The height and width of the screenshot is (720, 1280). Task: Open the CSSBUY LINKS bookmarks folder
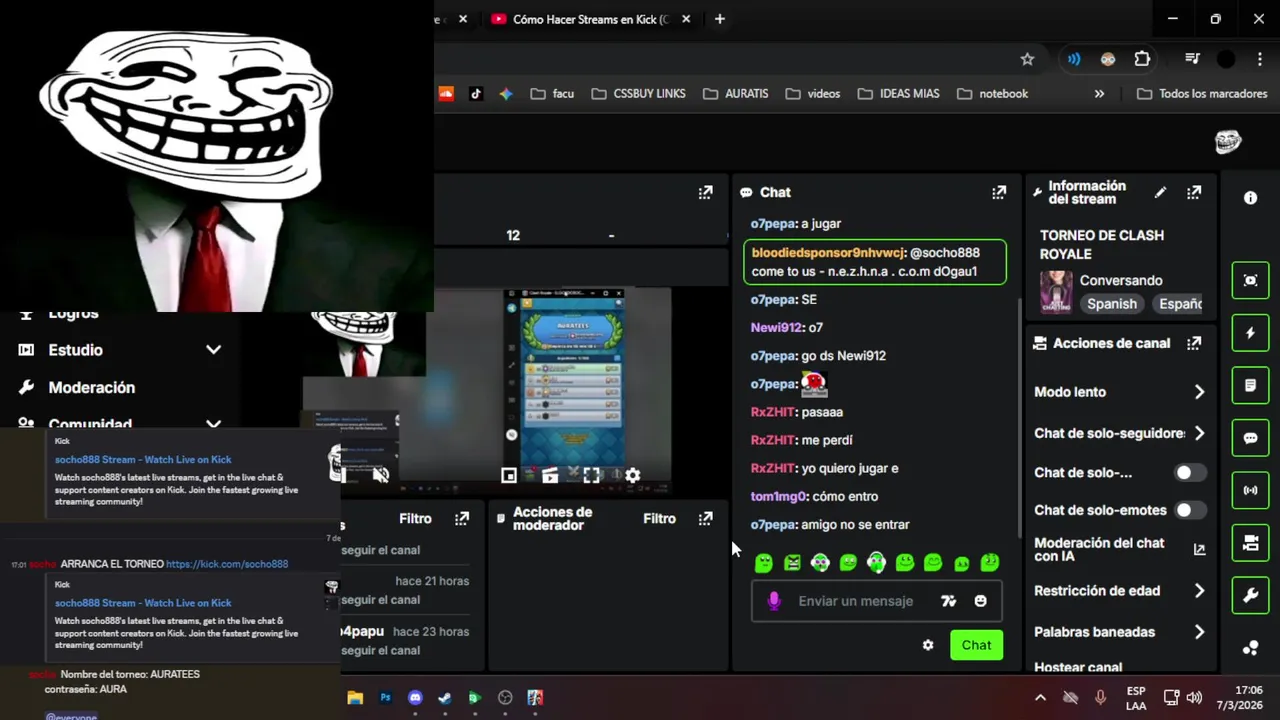[x=638, y=93]
